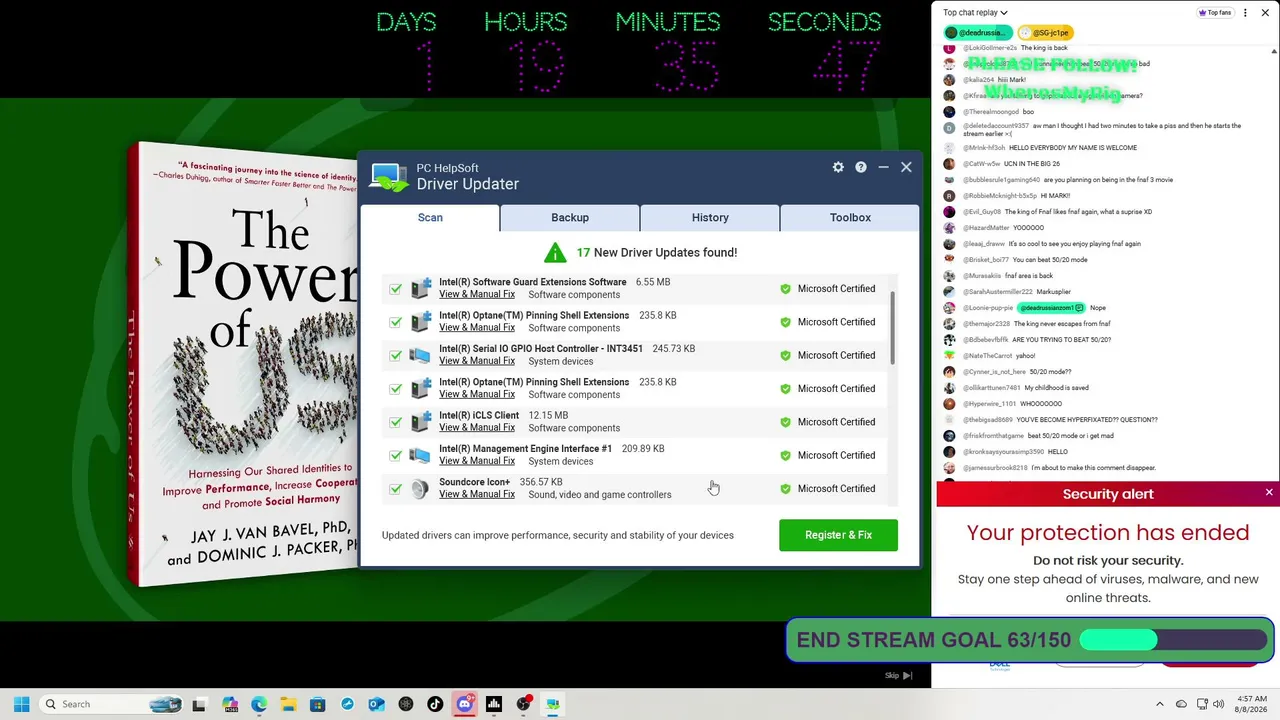Screen dimensions: 1280x720
Task: Open the OneDrive cloud tray icon
Action: (x=1181, y=704)
